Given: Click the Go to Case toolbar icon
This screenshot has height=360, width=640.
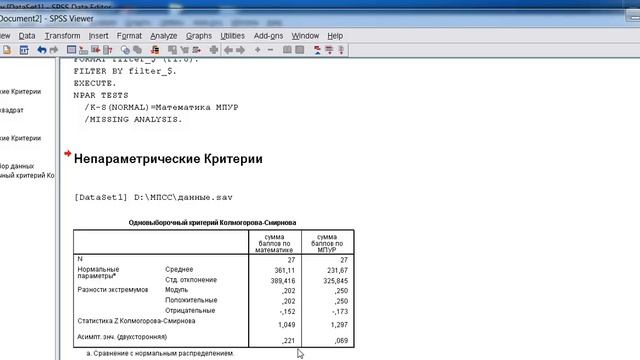Looking at the screenshot, I should point(83,50).
